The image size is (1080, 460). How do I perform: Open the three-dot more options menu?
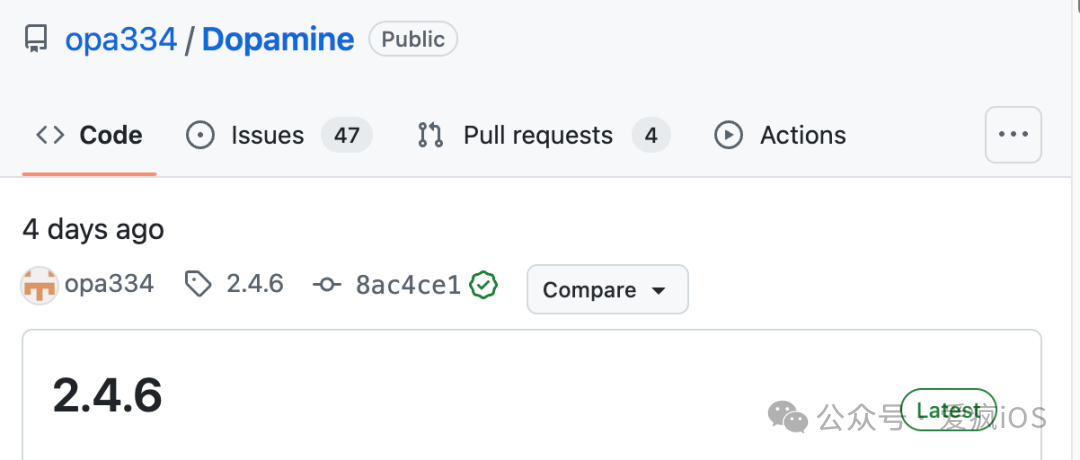pyautogui.click(x=1013, y=134)
